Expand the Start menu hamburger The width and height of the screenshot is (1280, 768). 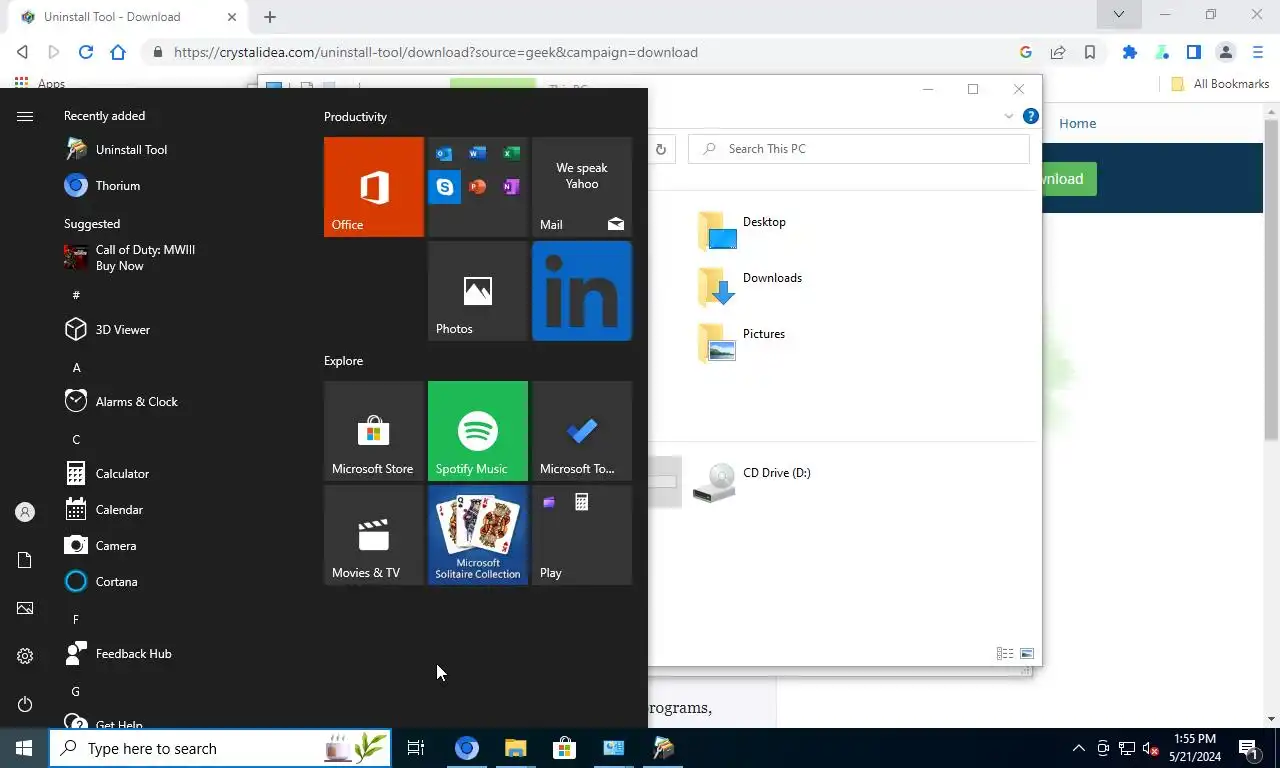click(25, 117)
